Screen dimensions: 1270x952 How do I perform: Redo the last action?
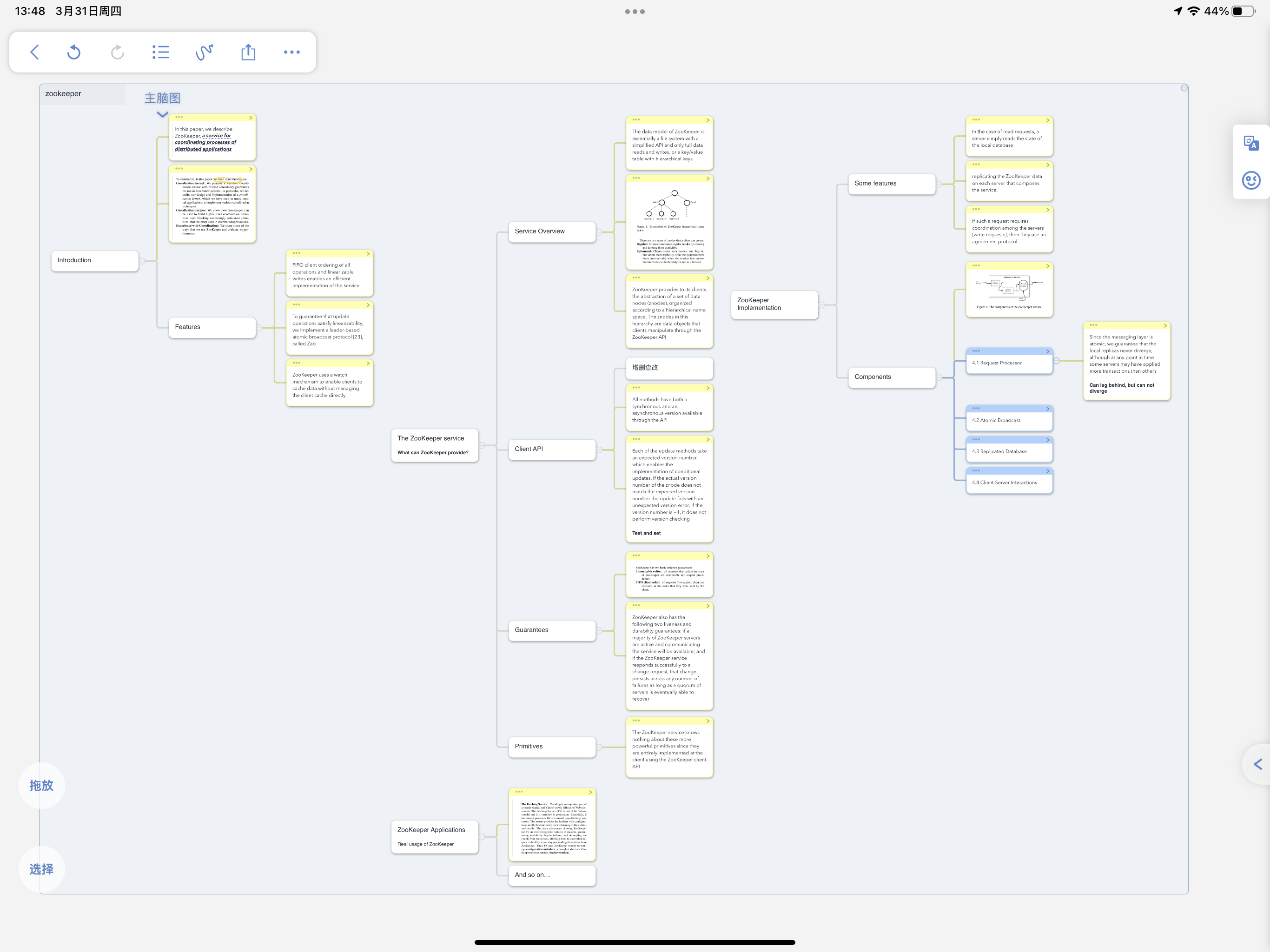pos(117,52)
